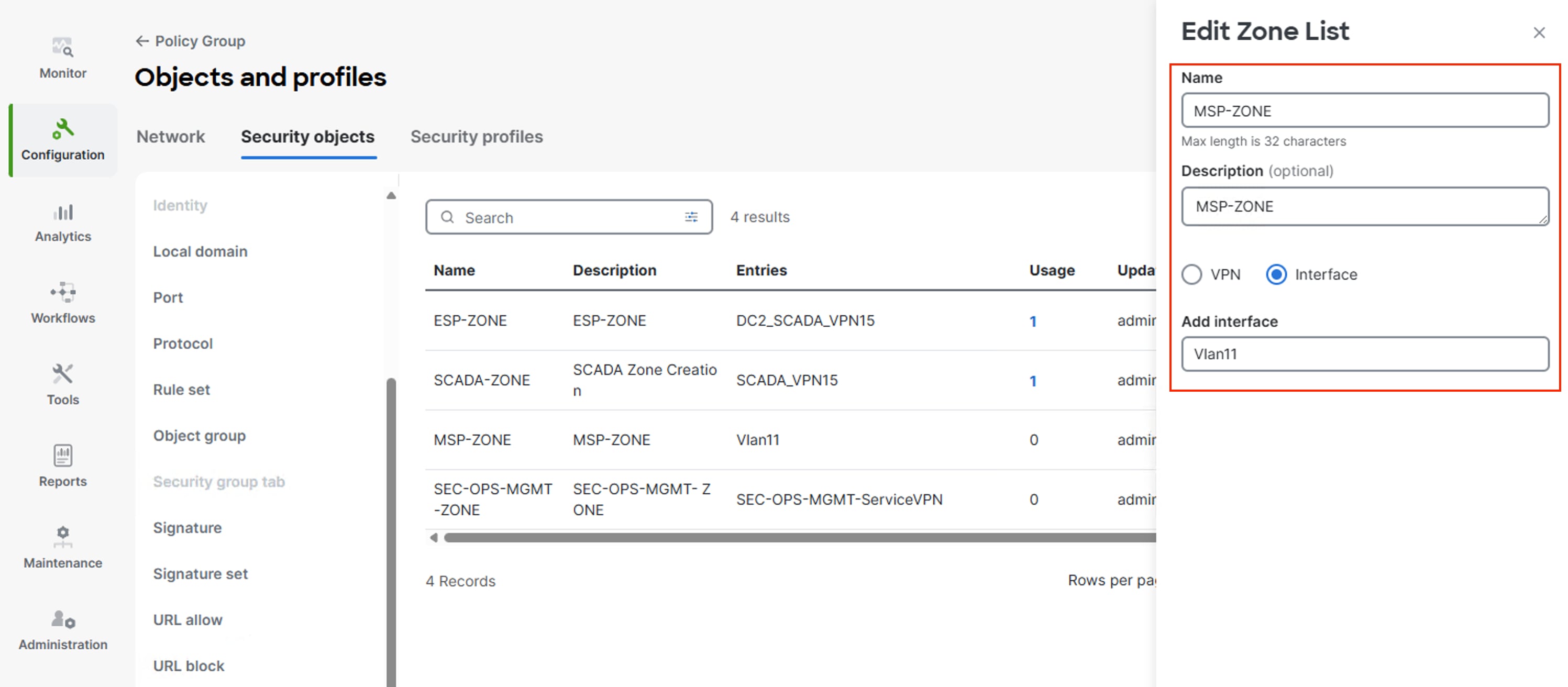This screenshot has width=1568, height=687.
Task: Open the Analytics bar chart icon
Action: [63, 212]
